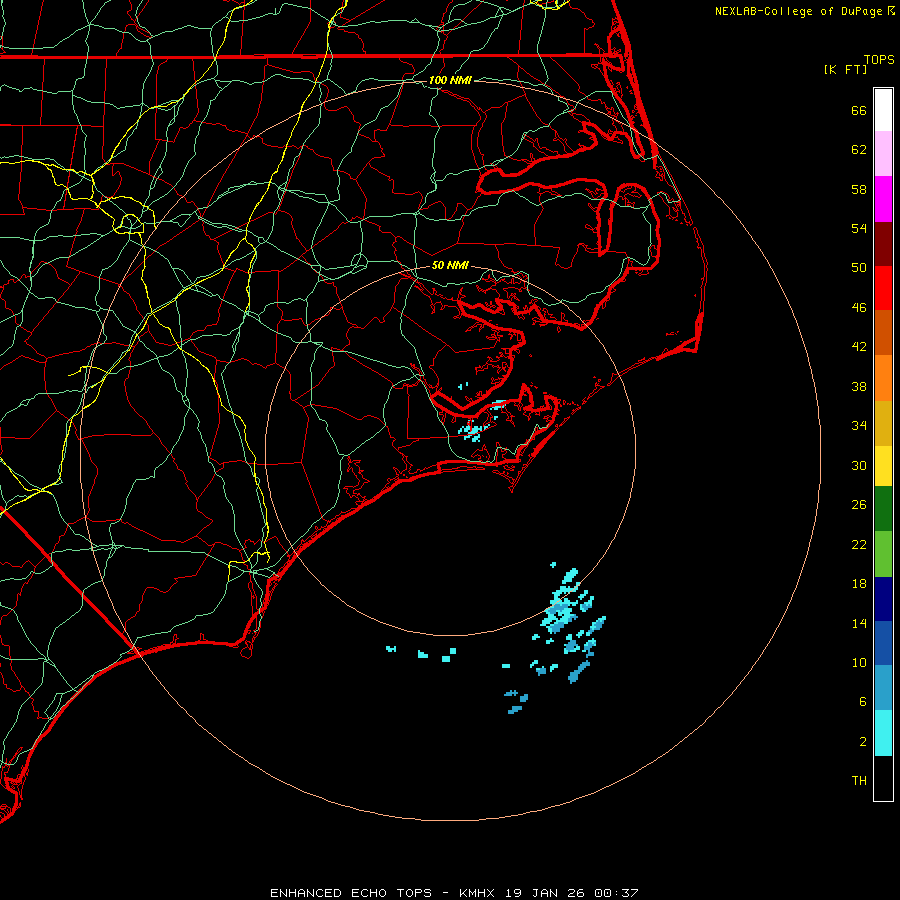Screen dimensions: 900x900
Task: Click the ENHANCED ECHO TOPS caption
Action: coord(351,893)
